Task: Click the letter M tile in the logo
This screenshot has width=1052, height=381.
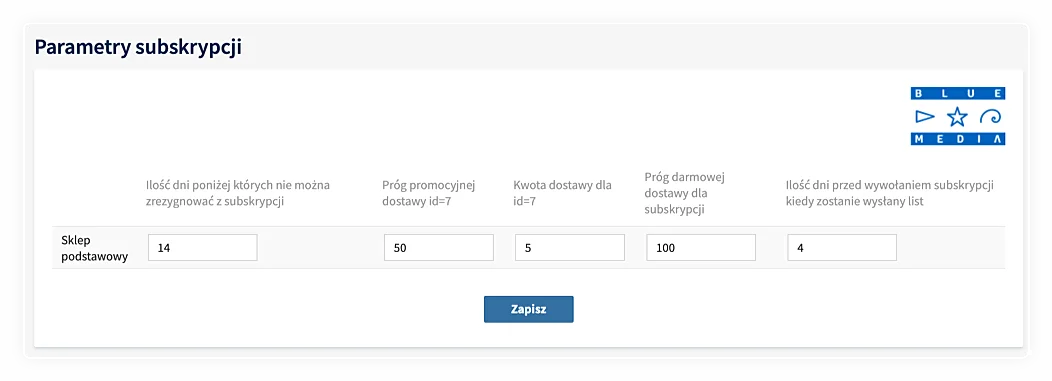Action: pos(919,139)
